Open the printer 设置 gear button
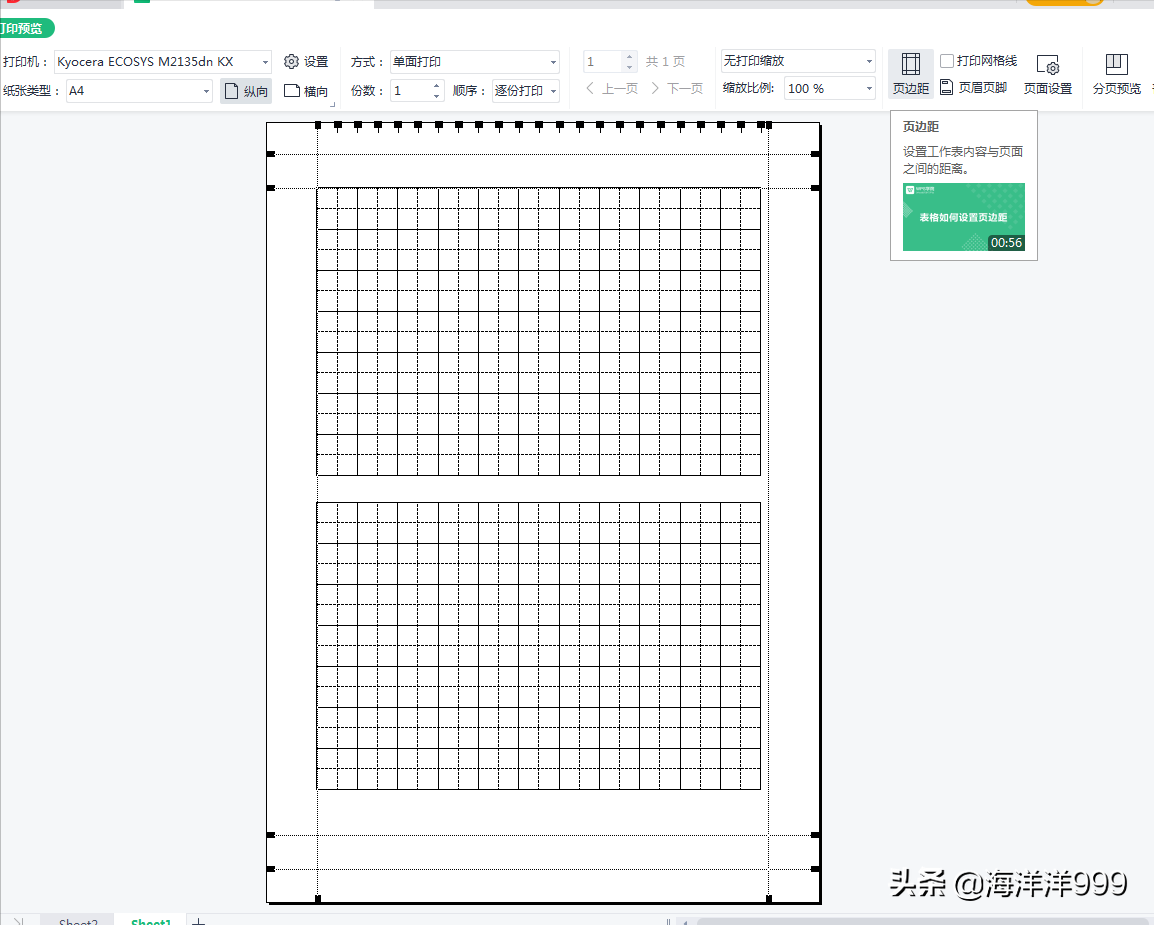 click(306, 62)
